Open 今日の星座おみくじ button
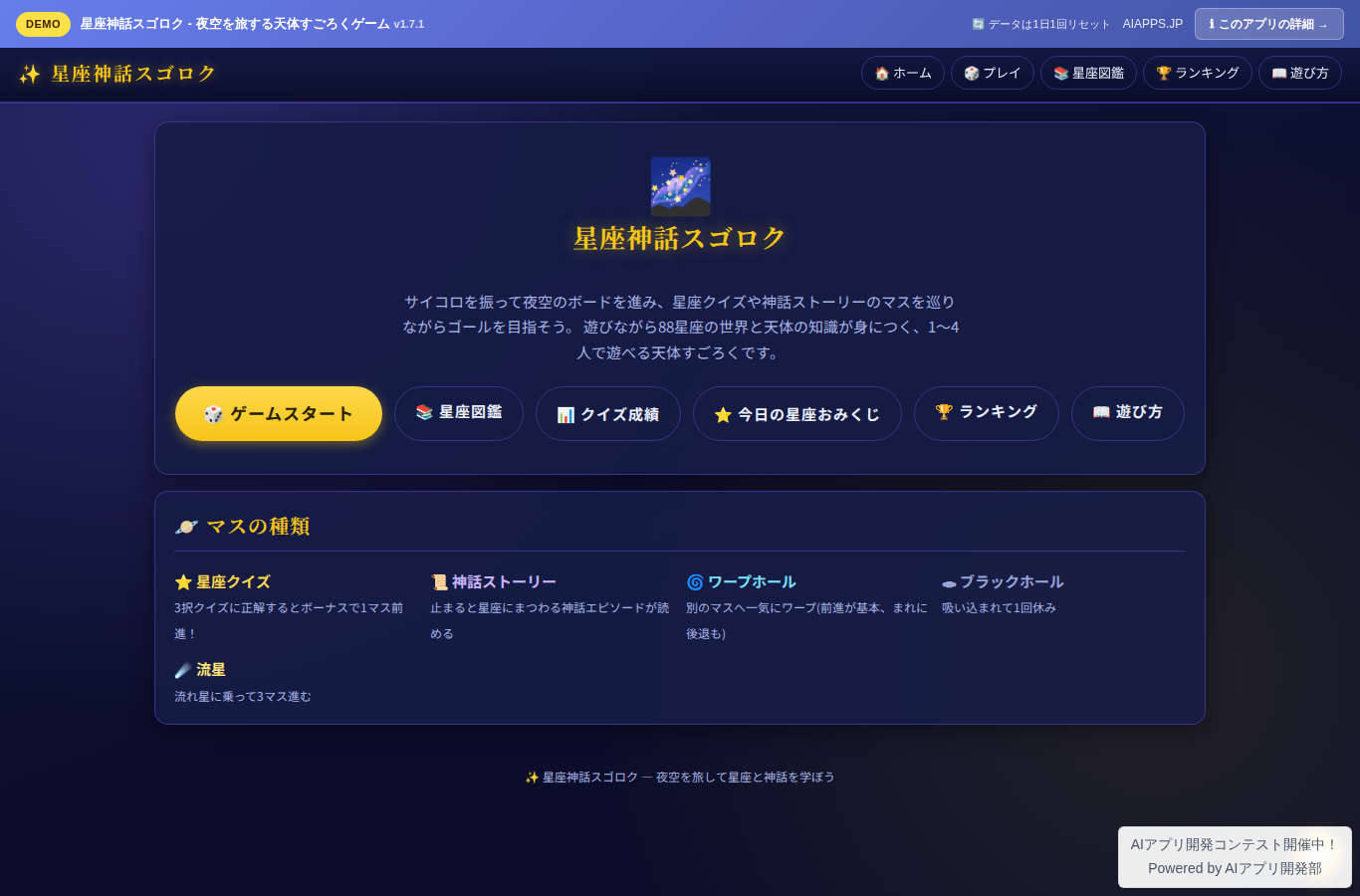The width and height of the screenshot is (1360, 896). [x=797, y=413]
